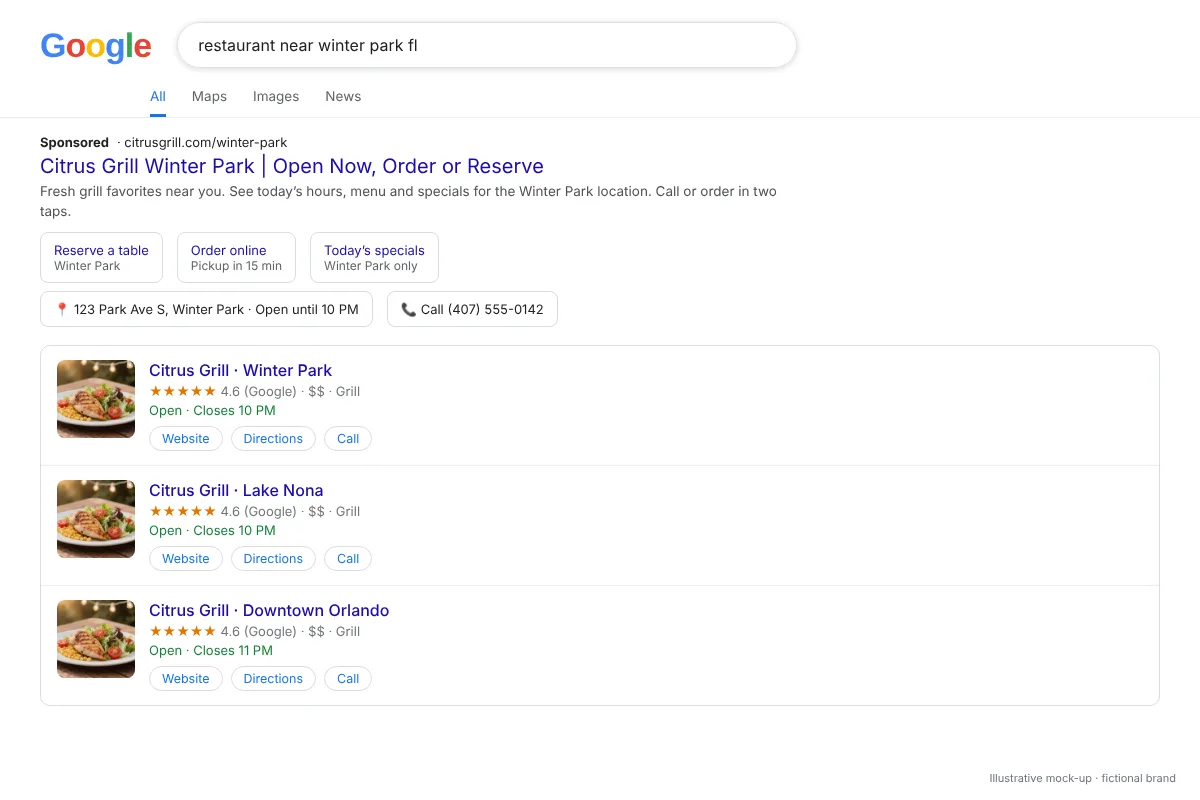Click the Downtown Orlando listing star rating

coord(182,631)
